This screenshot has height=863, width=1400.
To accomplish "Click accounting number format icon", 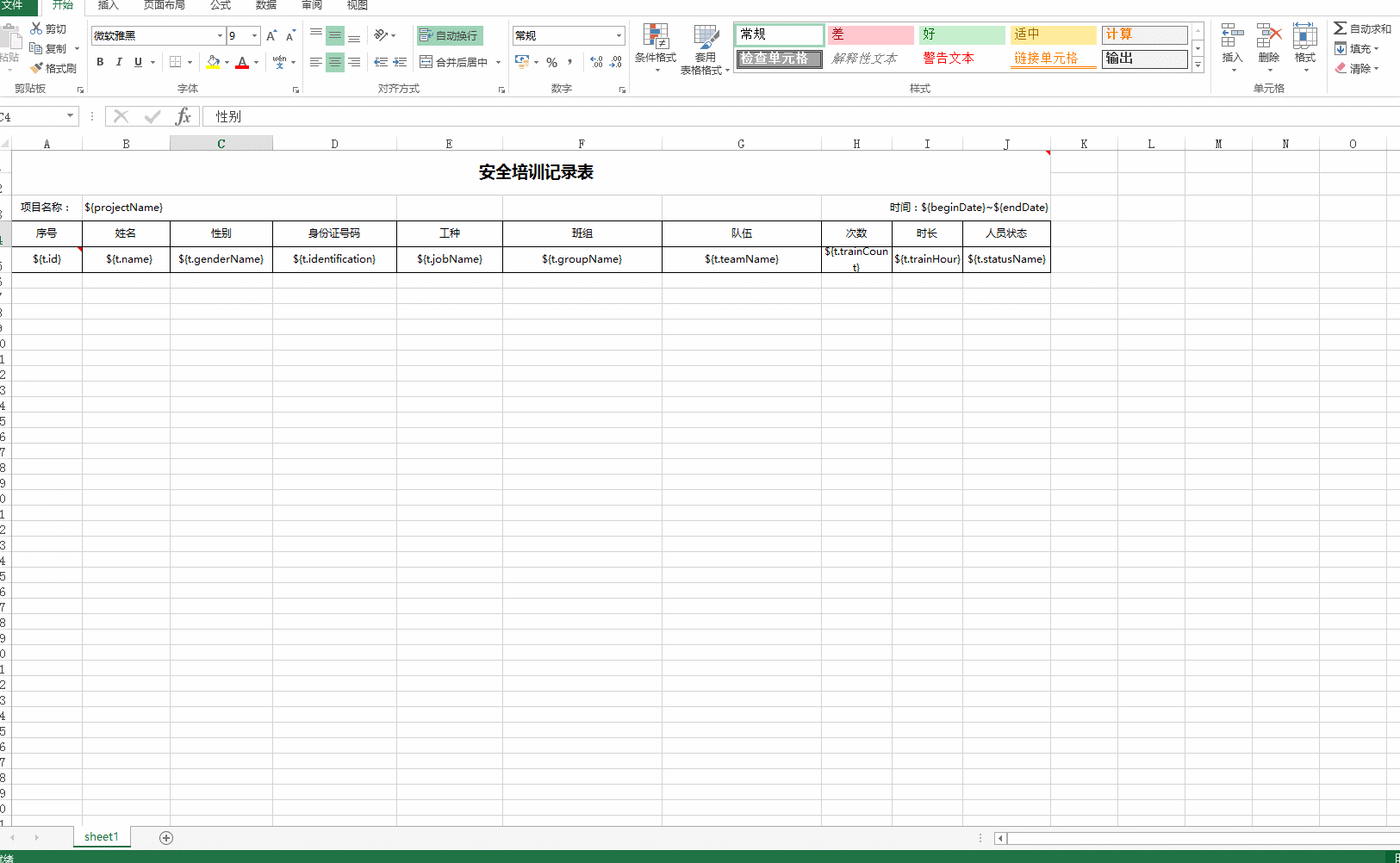I will (522, 62).
